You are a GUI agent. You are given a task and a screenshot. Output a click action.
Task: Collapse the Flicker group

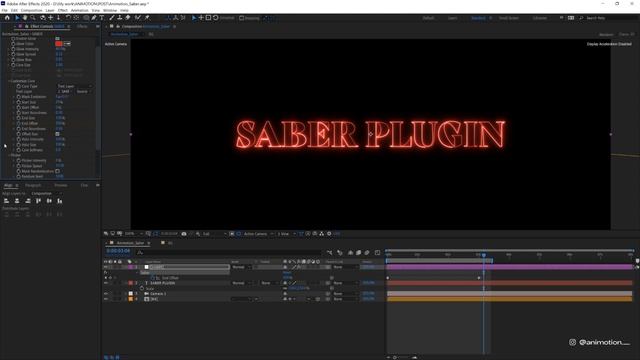pos(9,155)
